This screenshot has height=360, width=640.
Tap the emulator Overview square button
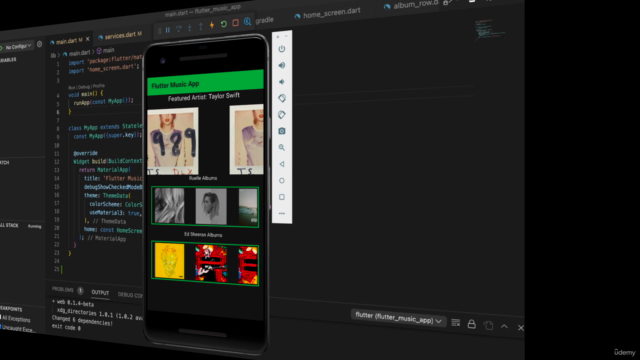click(x=282, y=197)
